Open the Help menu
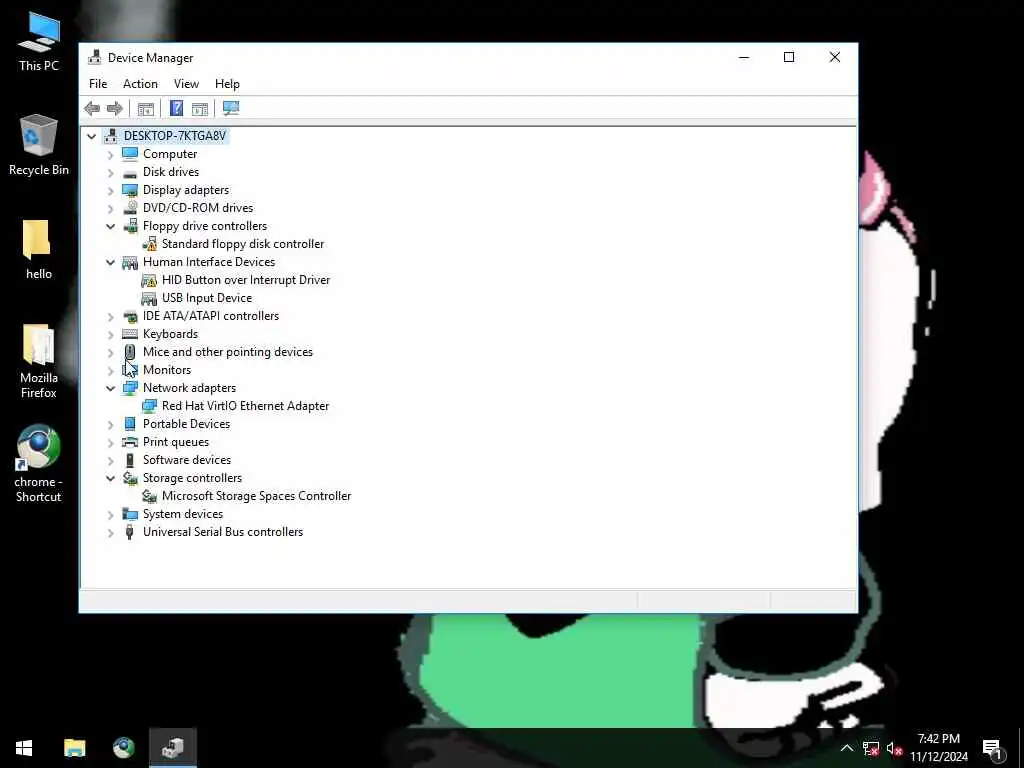 tap(227, 84)
